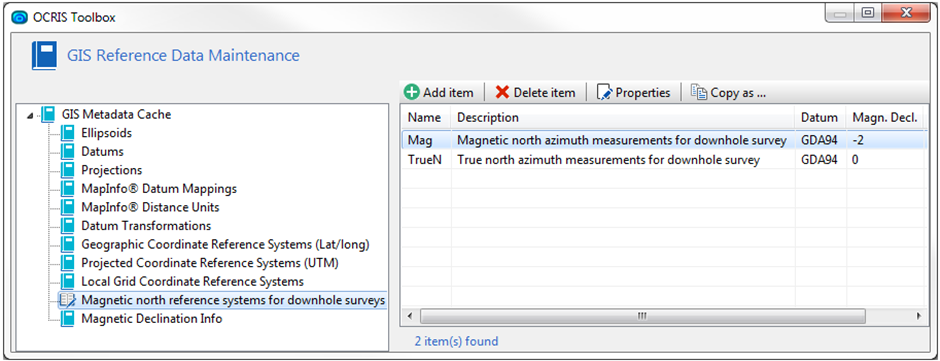Viewport: 940px width, 361px height.
Task: Click GDA94 datum in the TrueN row
Action: [819, 160]
